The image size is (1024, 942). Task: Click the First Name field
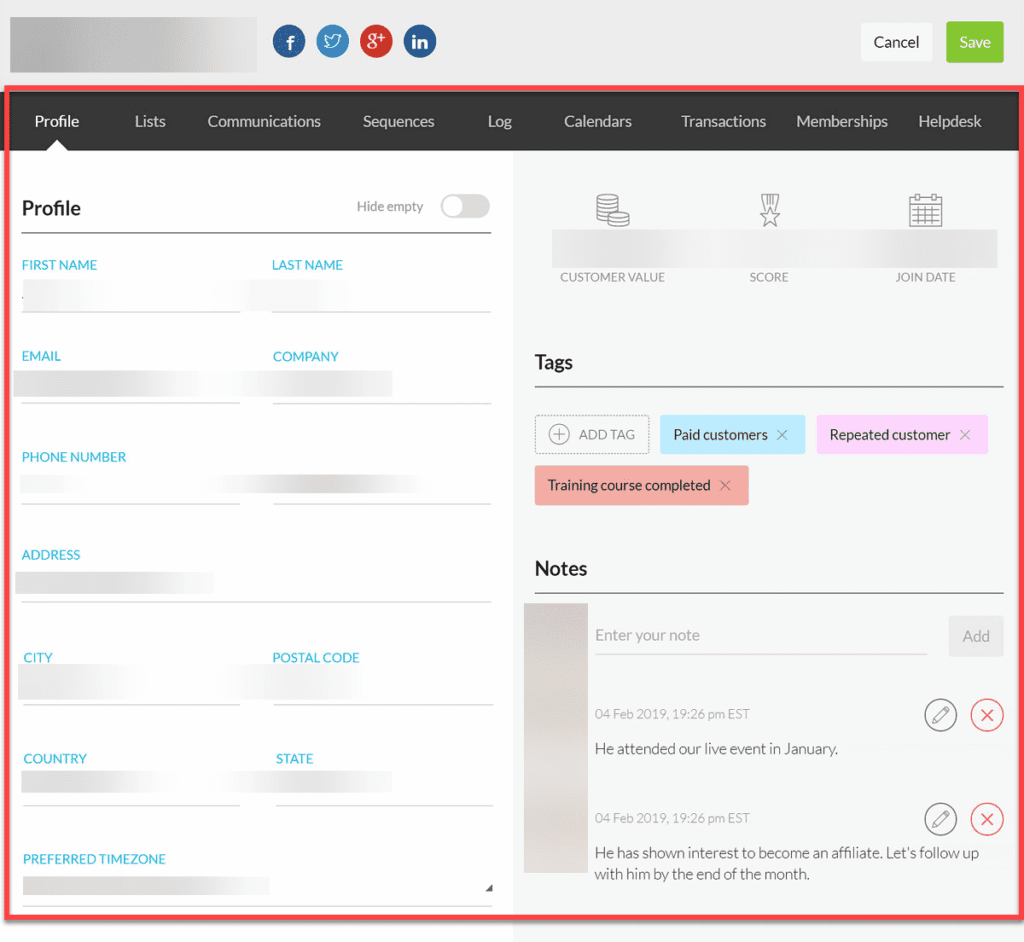tap(131, 296)
